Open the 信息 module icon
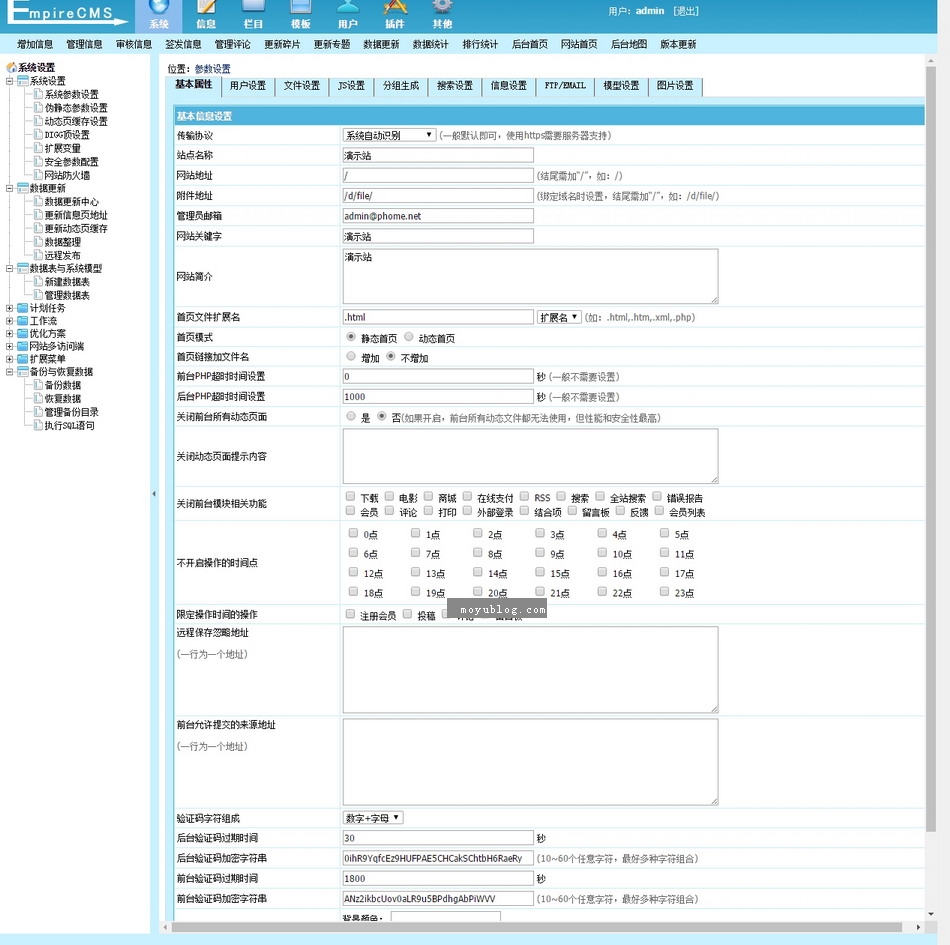 [206, 15]
